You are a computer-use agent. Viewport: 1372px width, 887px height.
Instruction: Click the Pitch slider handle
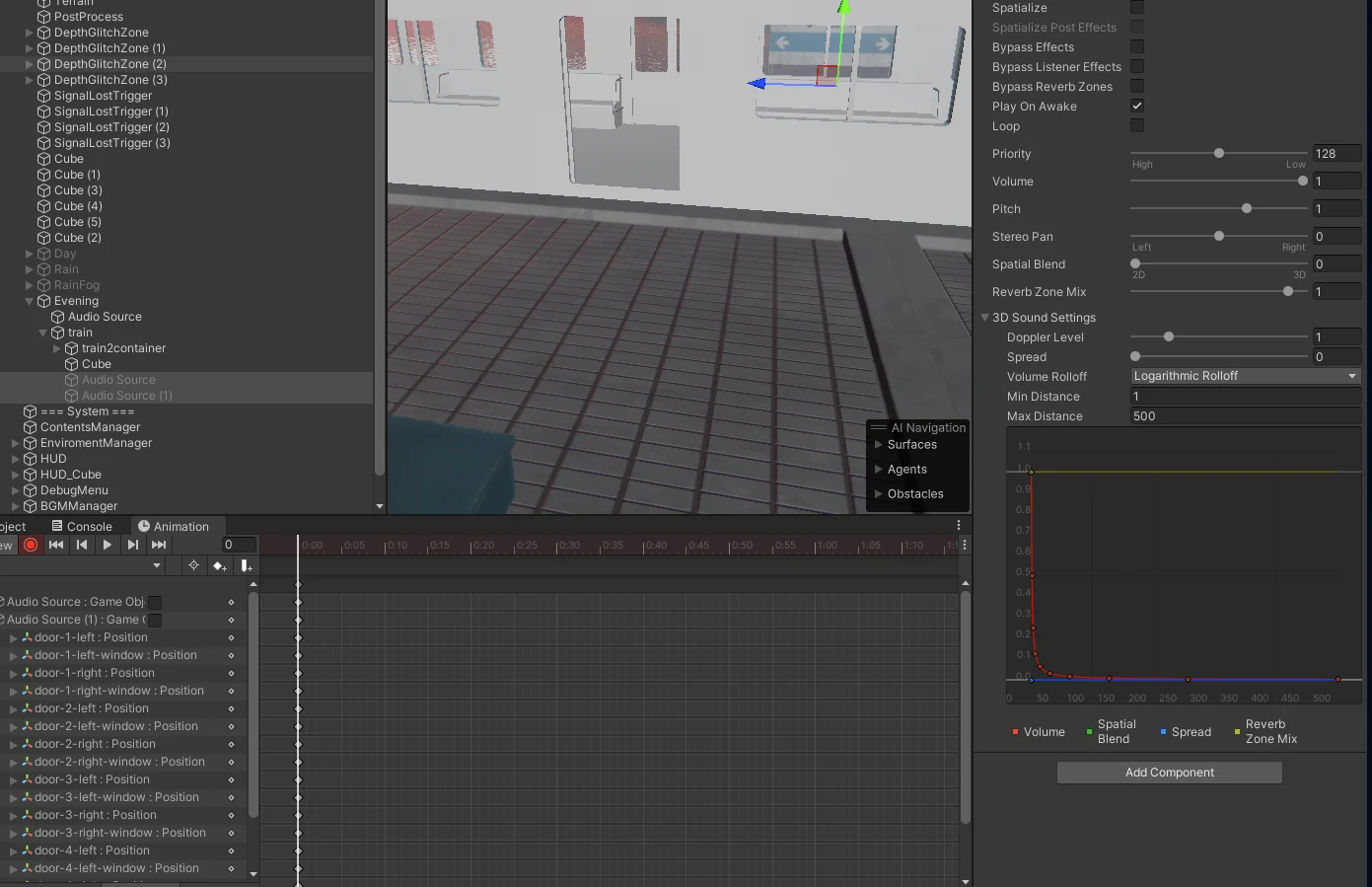(x=1247, y=208)
